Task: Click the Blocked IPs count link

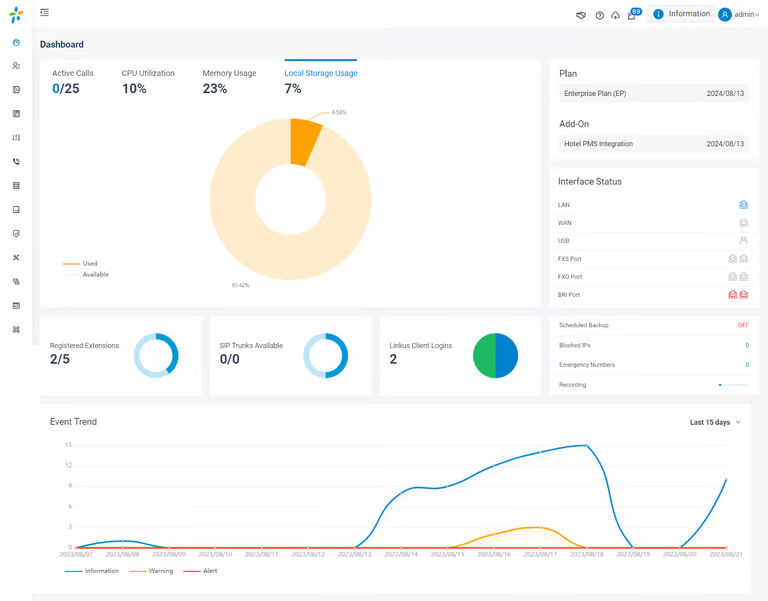Action: click(746, 345)
